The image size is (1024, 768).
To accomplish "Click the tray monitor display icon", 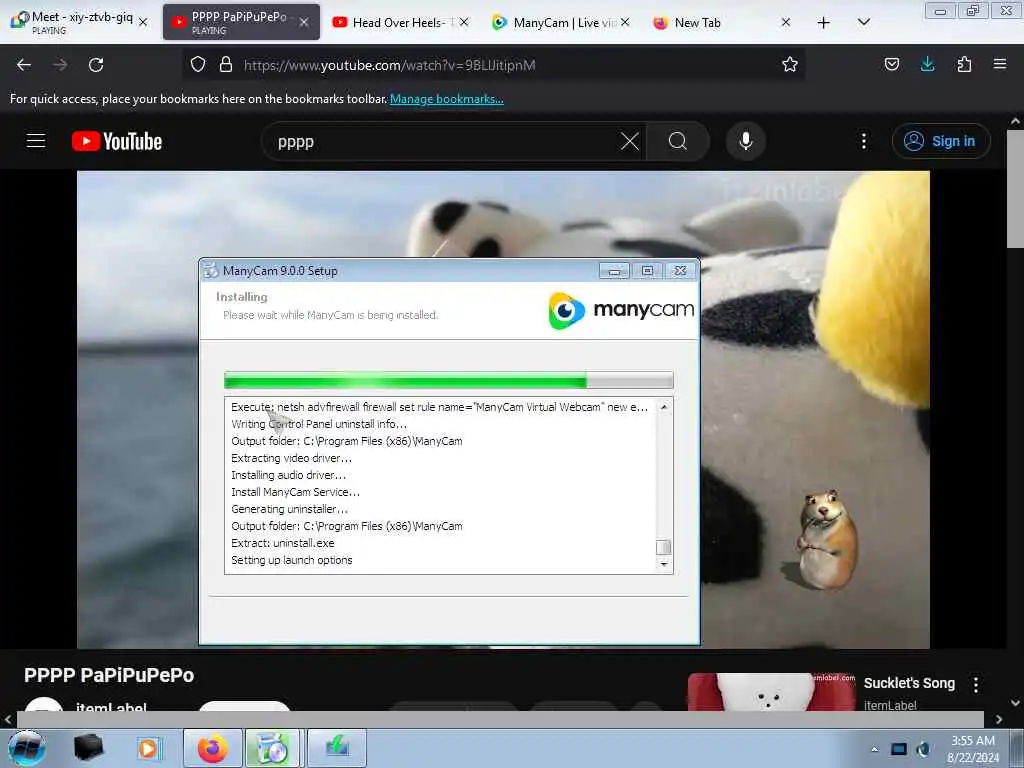I will click(x=899, y=749).
